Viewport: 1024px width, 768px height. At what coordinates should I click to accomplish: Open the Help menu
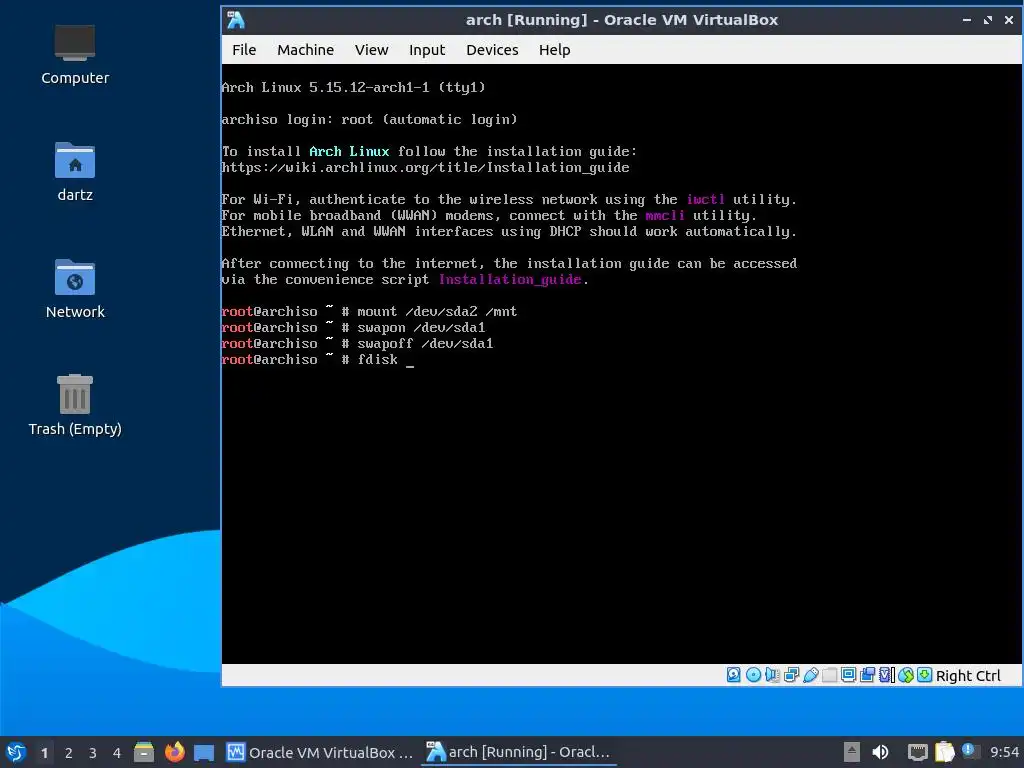tap(554, 50)
